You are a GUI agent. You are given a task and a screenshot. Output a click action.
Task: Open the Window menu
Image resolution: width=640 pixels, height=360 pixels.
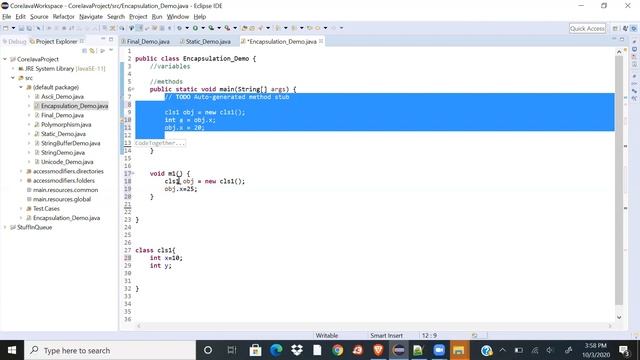pos(178,17)
